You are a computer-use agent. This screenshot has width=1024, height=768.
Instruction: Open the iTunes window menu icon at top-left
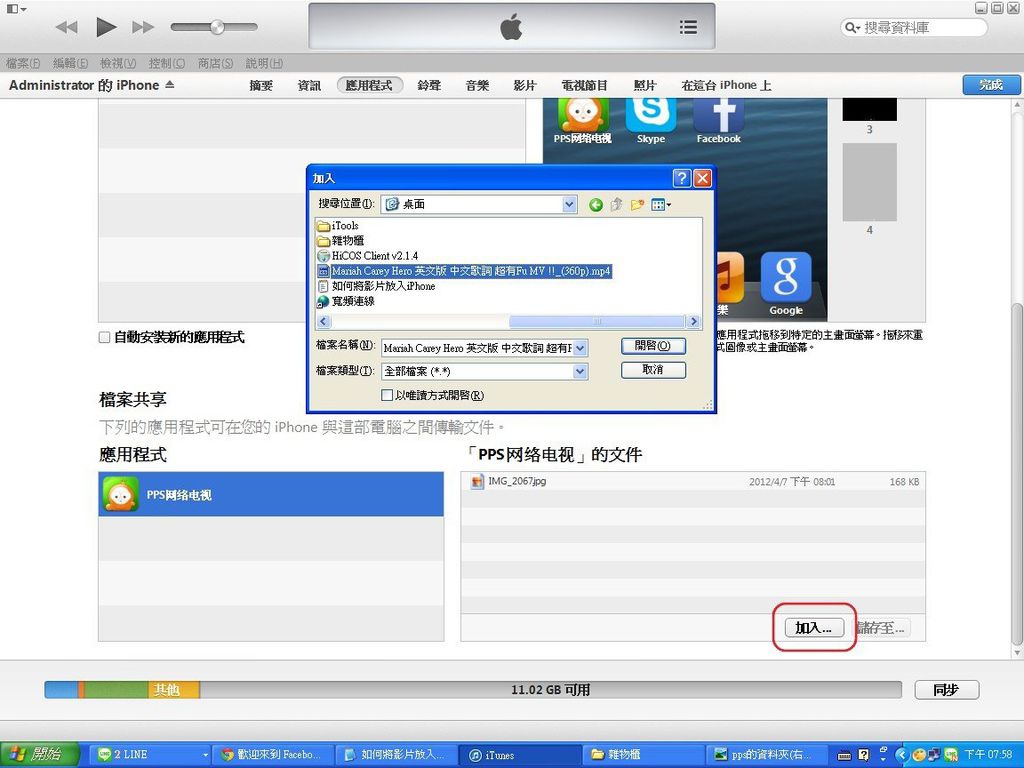[x=16, y=8]
